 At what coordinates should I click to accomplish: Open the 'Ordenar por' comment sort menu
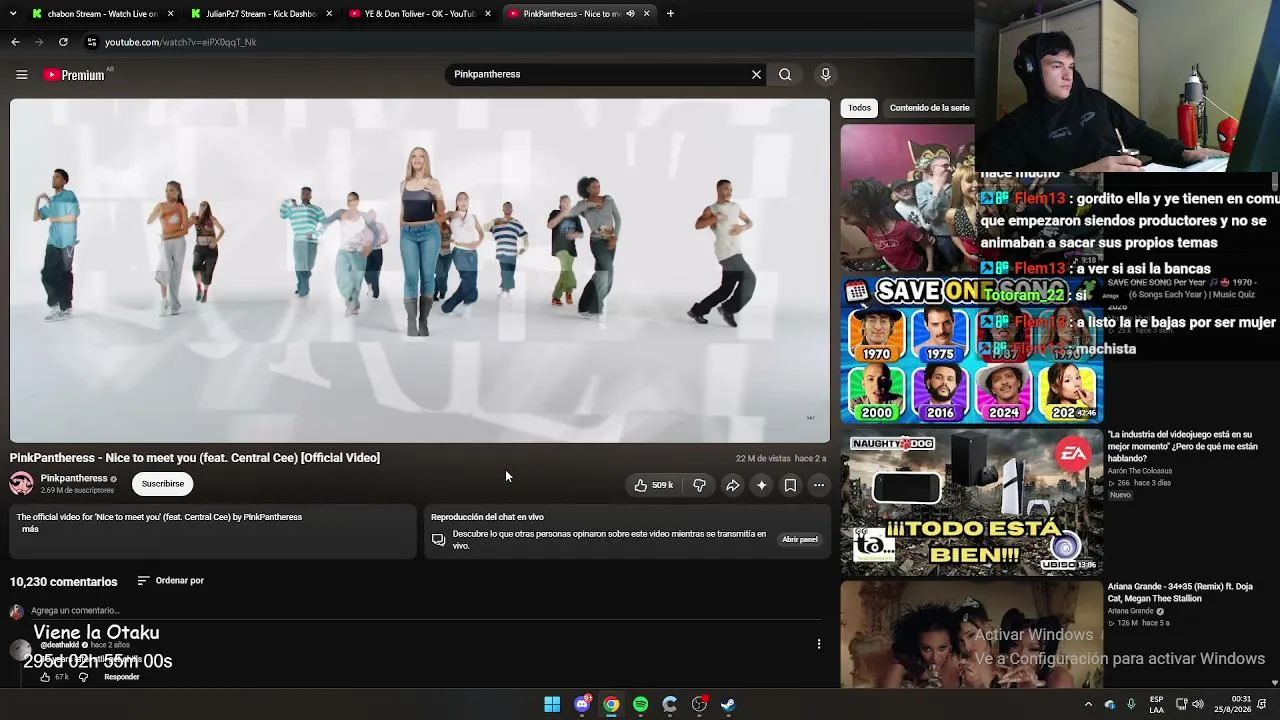170,581
